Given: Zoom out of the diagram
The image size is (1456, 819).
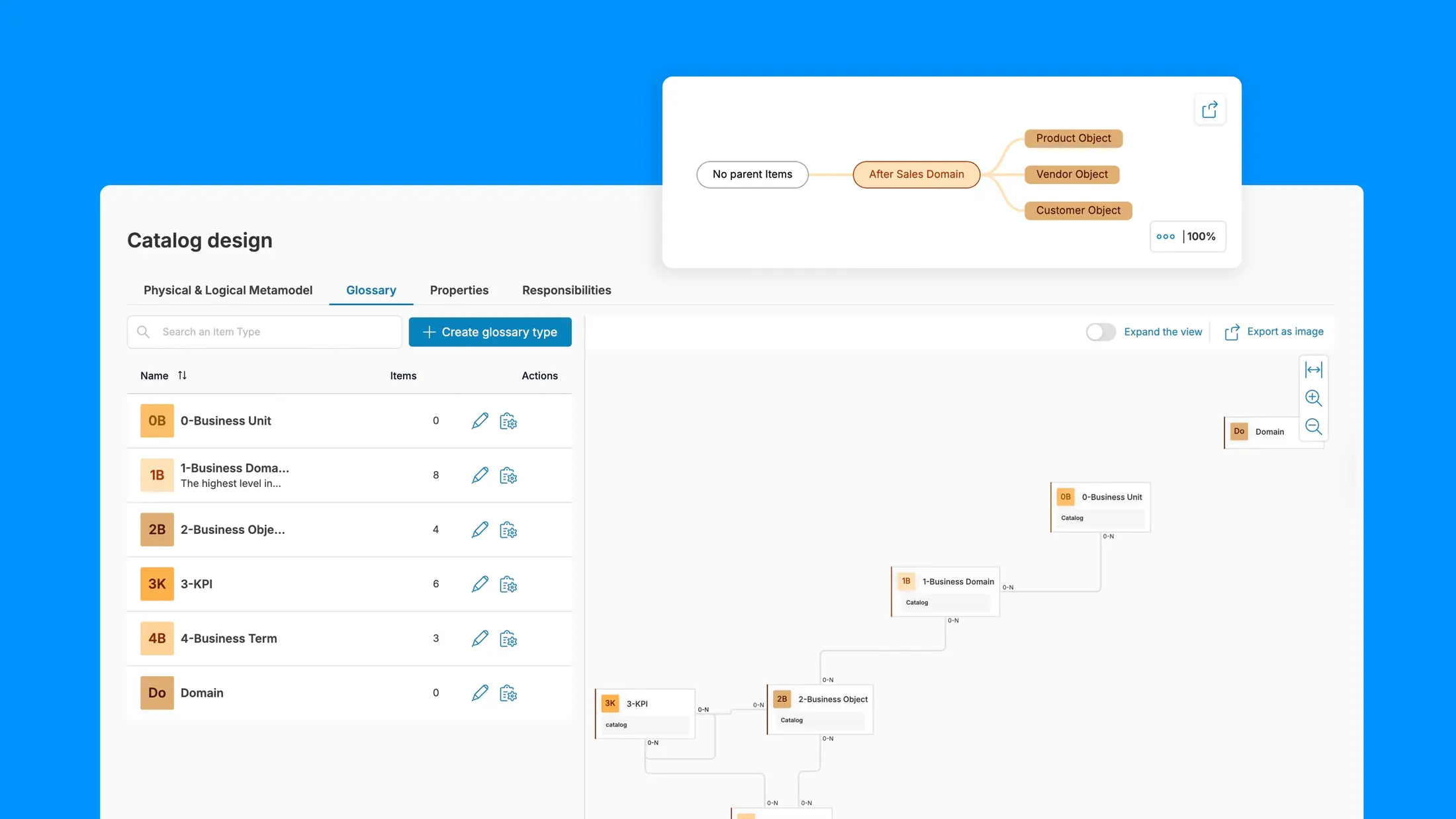Looking at the screenshot, I should pyautogui.click(x=1313, y=427).
